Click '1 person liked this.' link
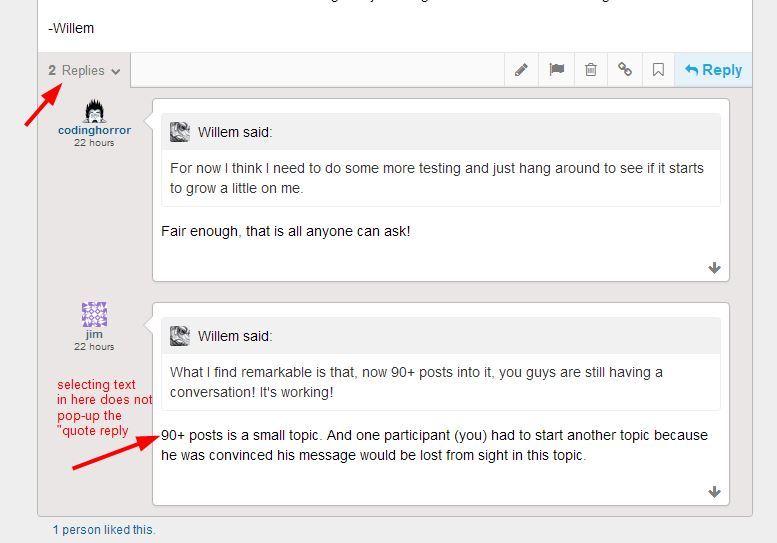Screen dimensions: 777x543 [104, 530]
